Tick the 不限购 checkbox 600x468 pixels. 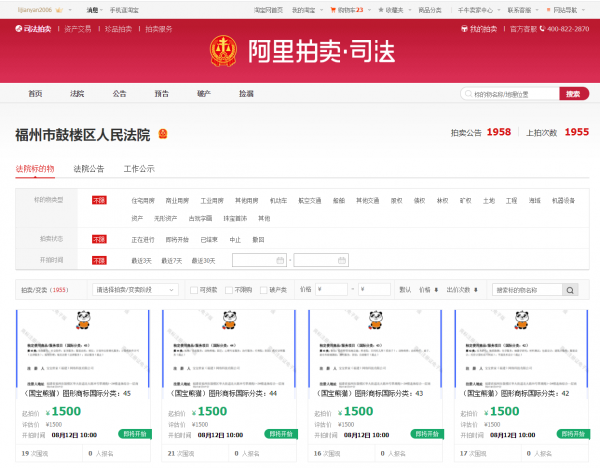pos(229,290)
